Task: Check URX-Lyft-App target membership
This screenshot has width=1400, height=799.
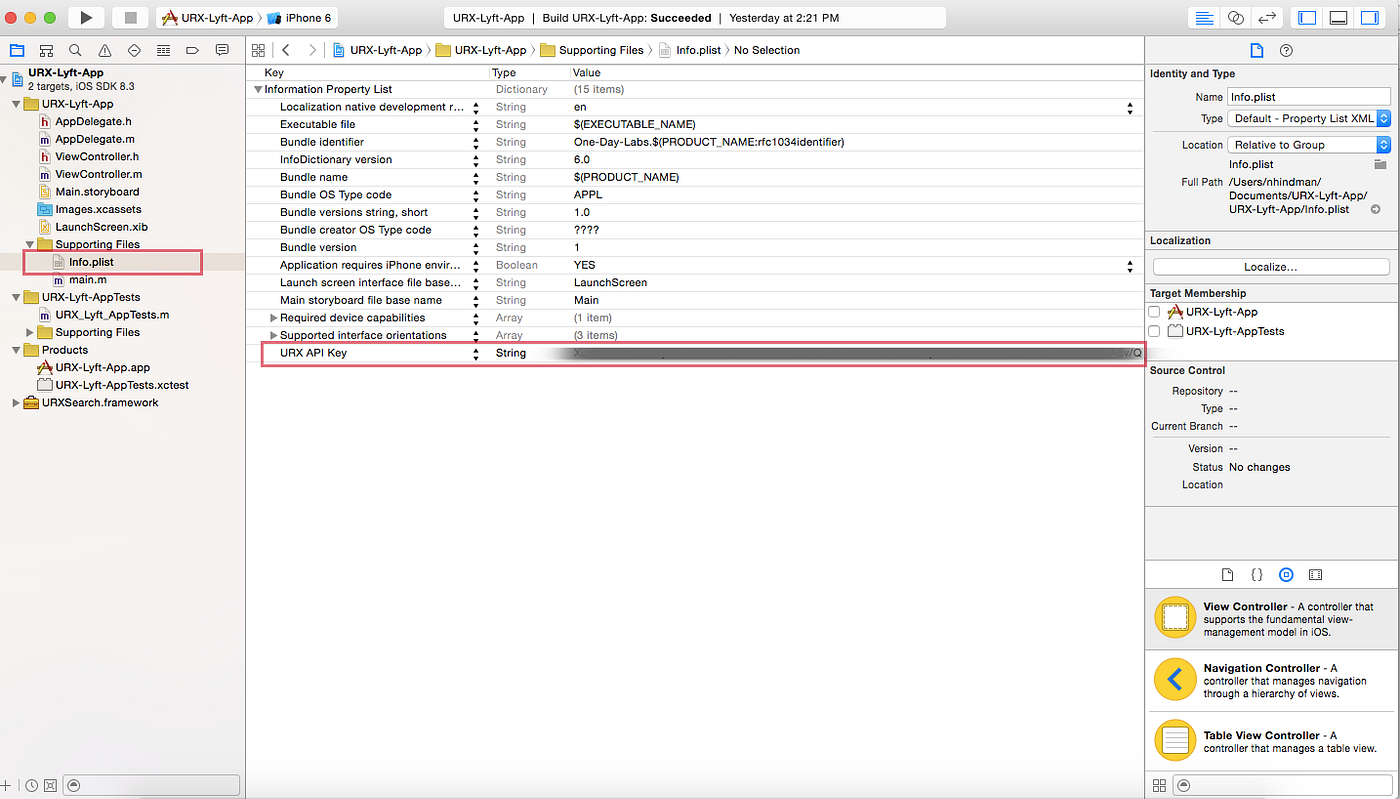Action: pyautogui.click(x=1154, y=312)
